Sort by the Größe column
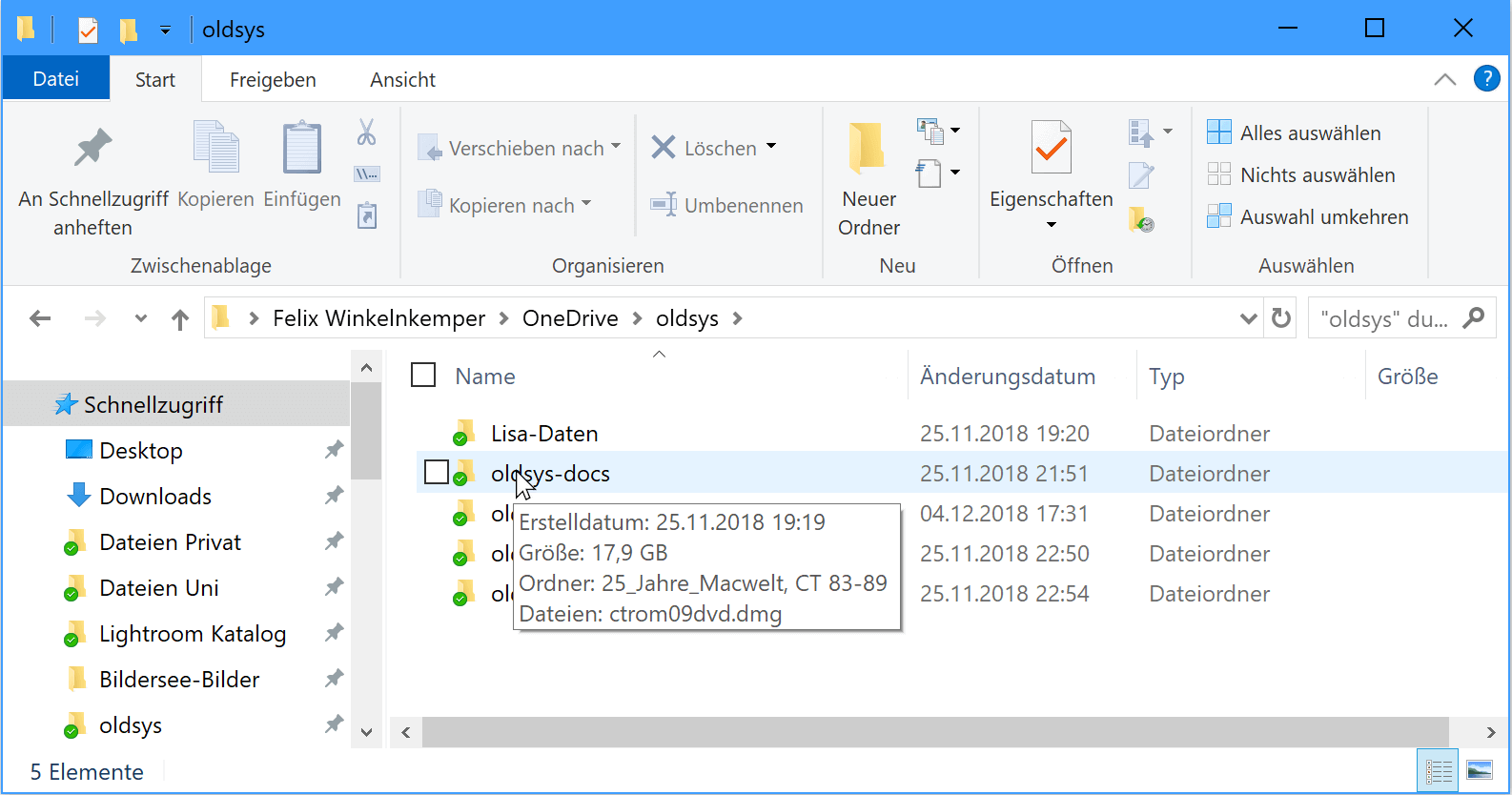This screenshot has width=1512, height=795. [1408, 377]
